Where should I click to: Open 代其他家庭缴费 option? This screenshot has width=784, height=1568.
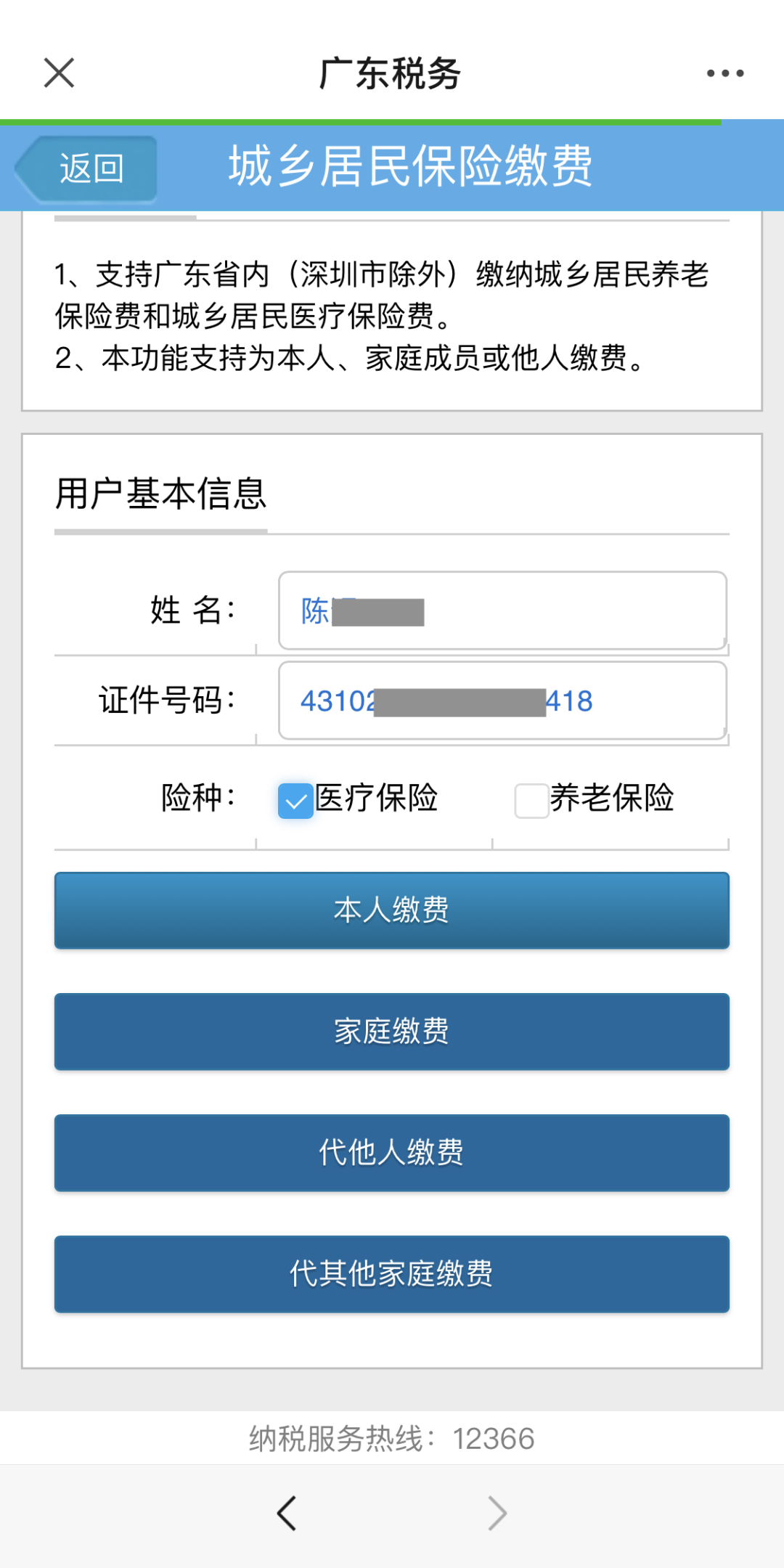click(x=392, y=1274)
